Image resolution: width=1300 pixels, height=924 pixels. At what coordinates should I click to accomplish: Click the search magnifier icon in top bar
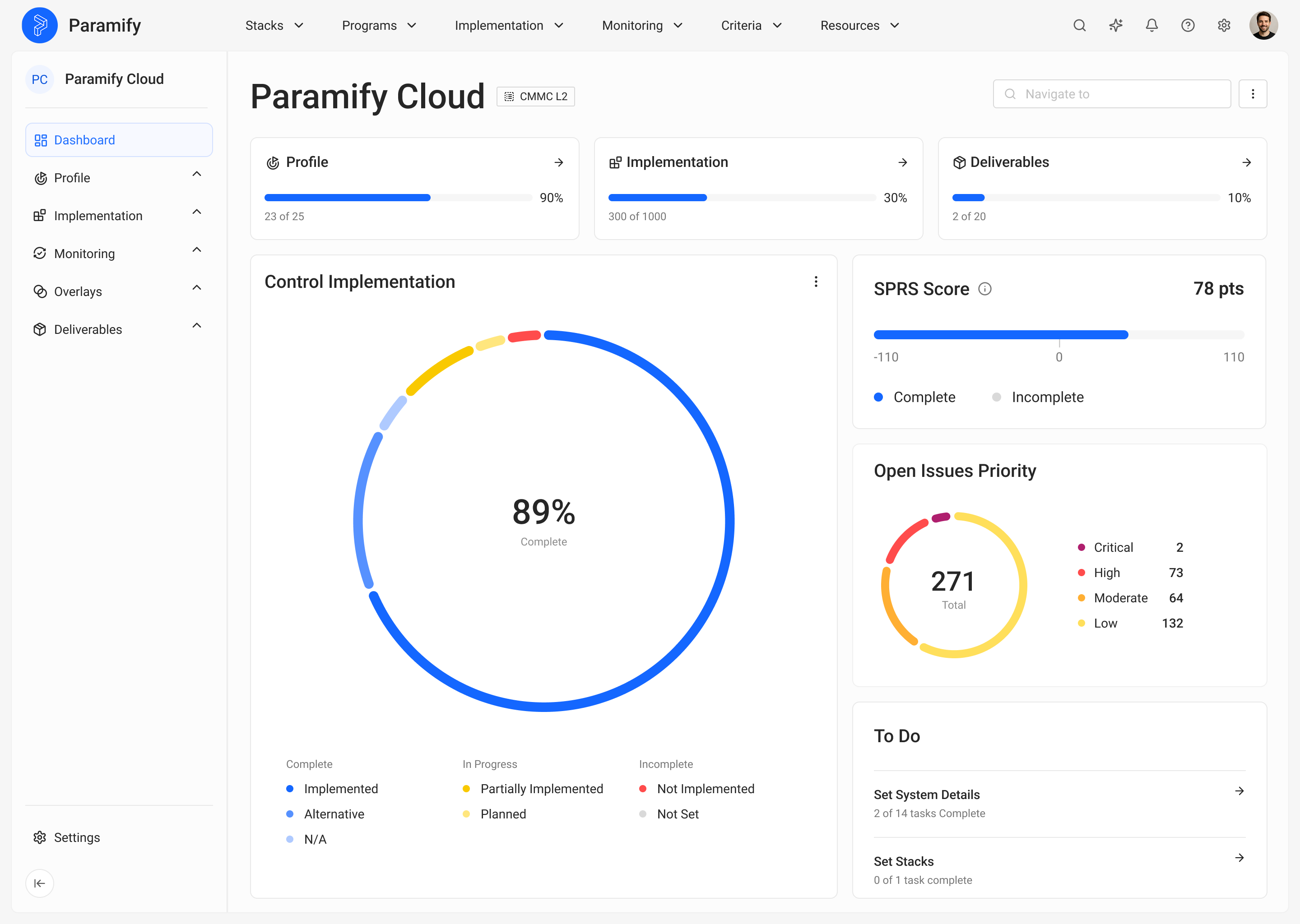[x=1079, y=26]
